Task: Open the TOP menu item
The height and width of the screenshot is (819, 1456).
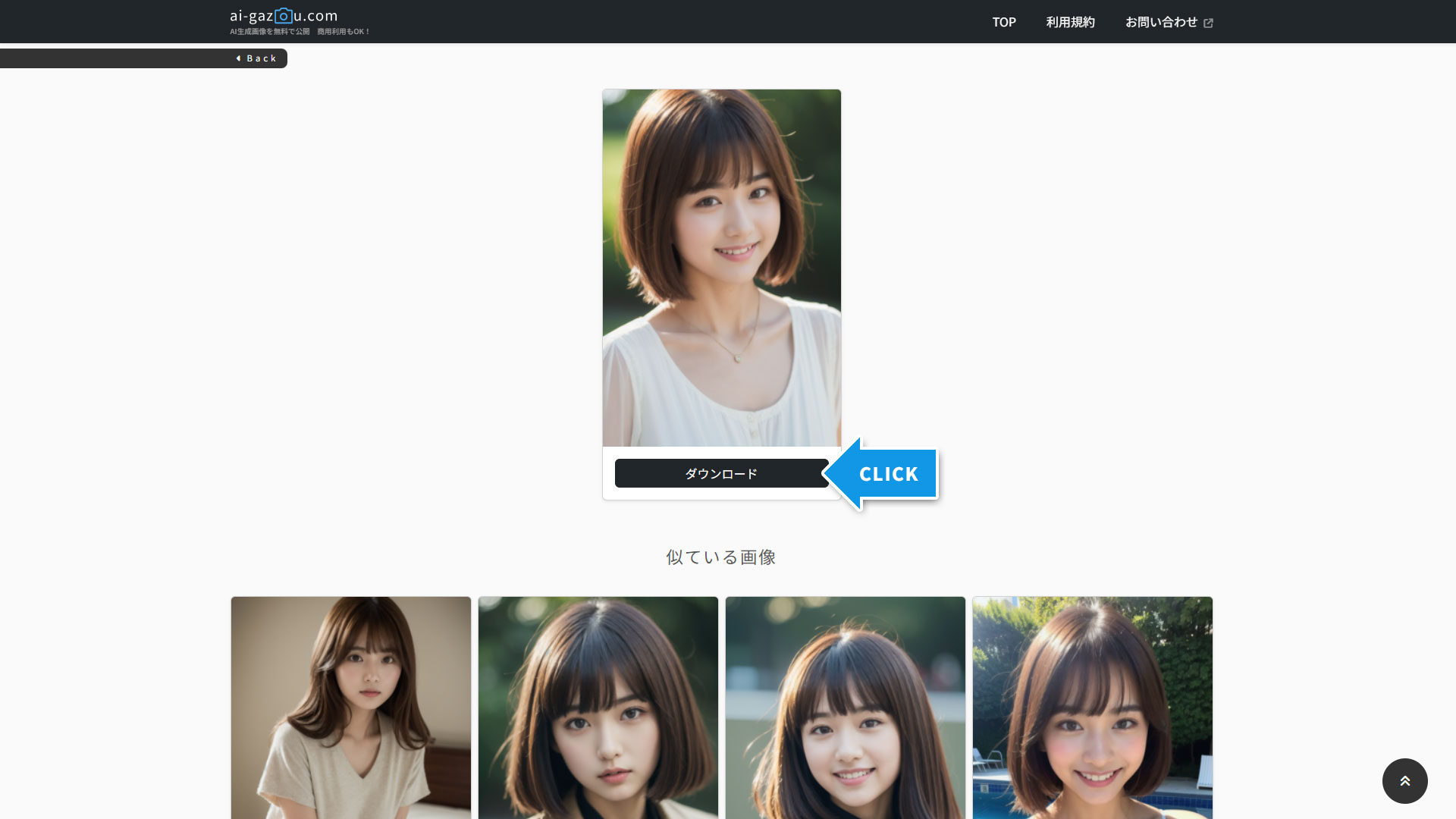Action: tap(1004, 22)
